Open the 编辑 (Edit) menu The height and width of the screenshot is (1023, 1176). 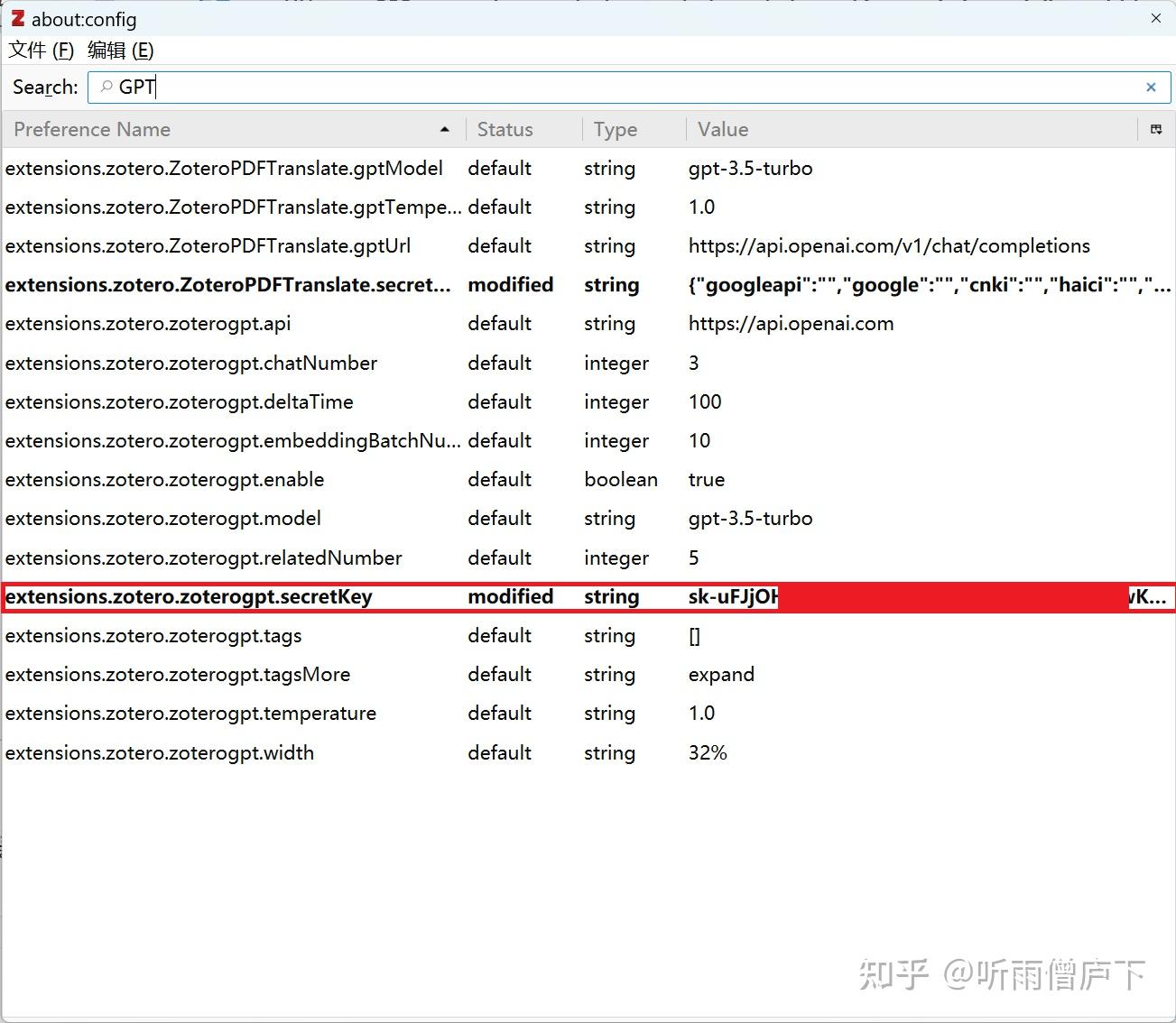(118, 51)
